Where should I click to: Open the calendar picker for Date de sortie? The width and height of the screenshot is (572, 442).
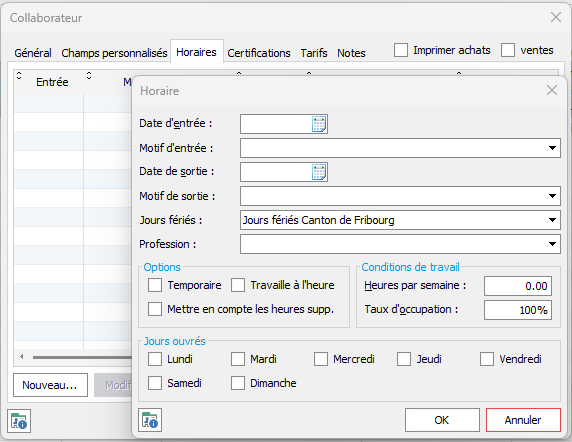coord(319,172)
